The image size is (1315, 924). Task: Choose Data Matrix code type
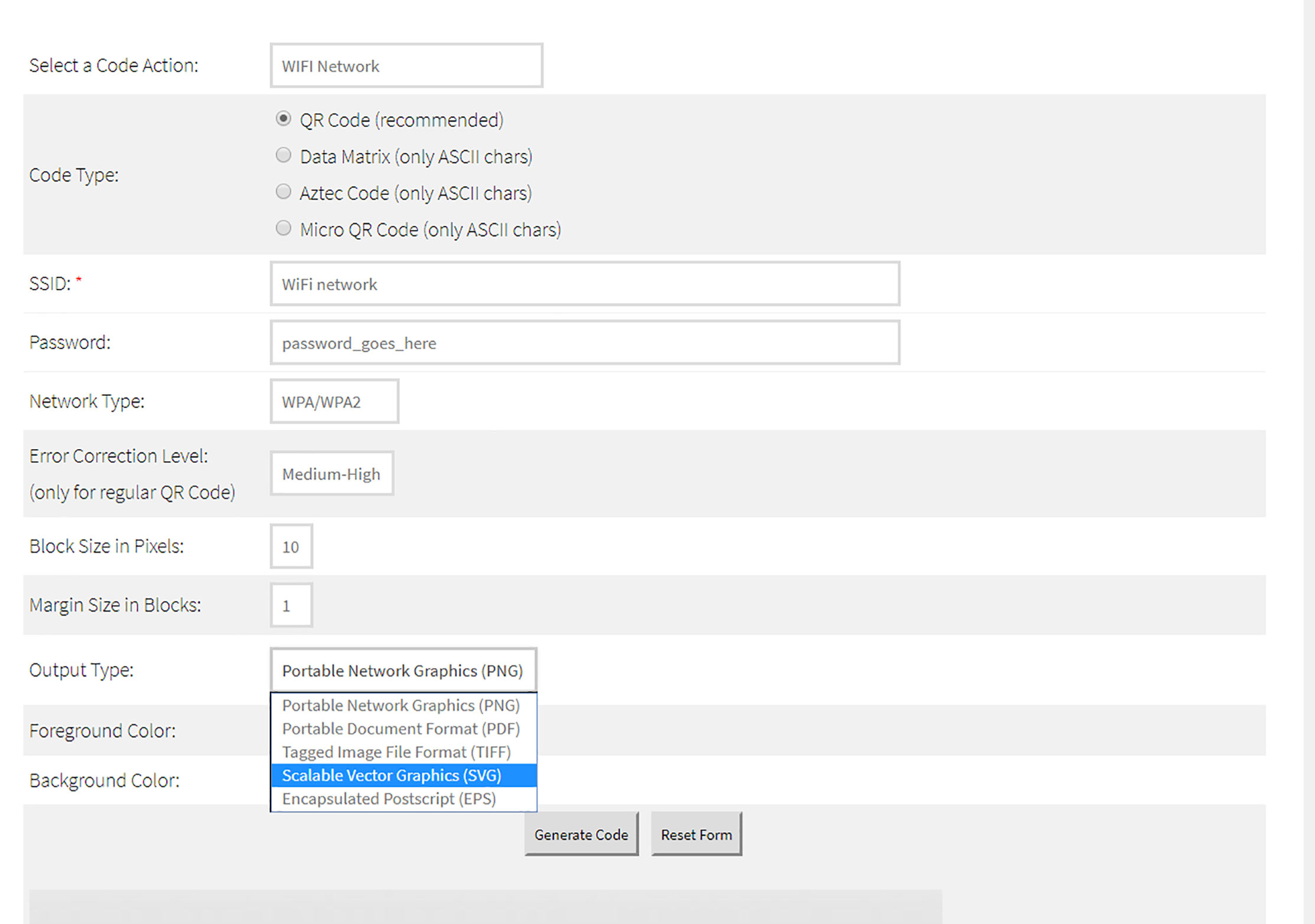[284, 155]
